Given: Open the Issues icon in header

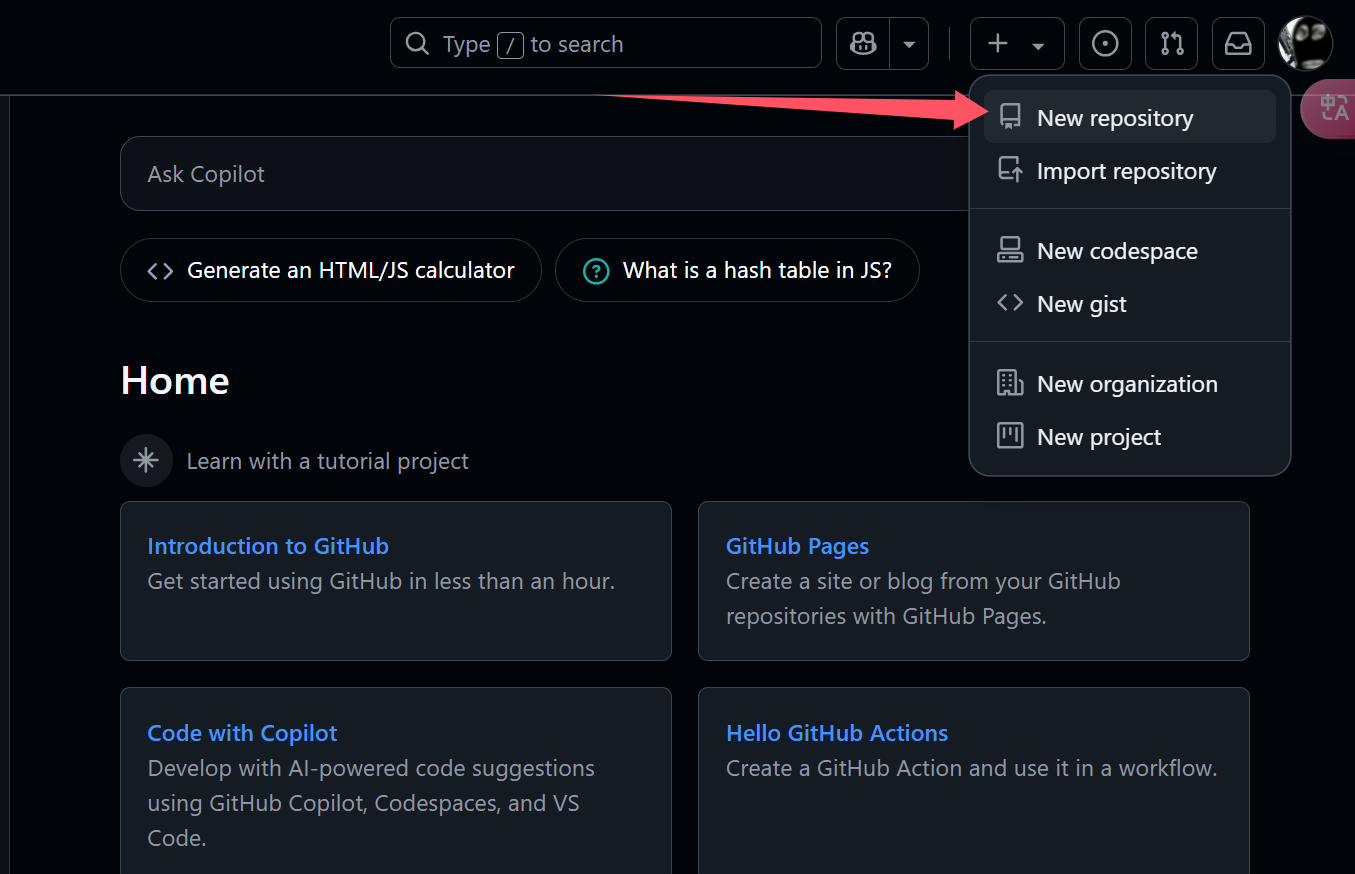Looking at the screenshot, I should point(1105,44).
